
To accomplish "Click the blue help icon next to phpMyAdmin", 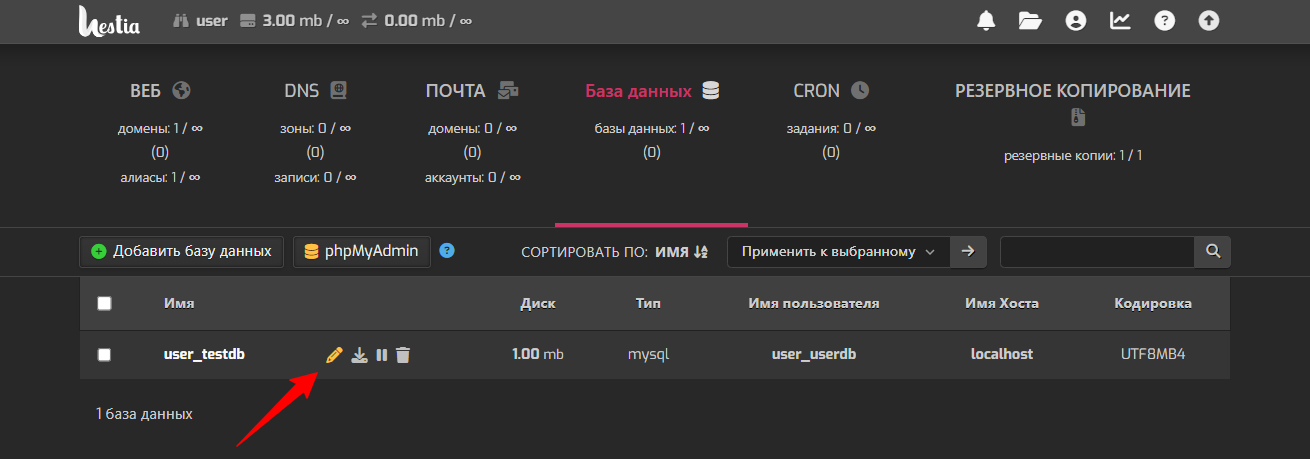I will (x=447, y=251).
